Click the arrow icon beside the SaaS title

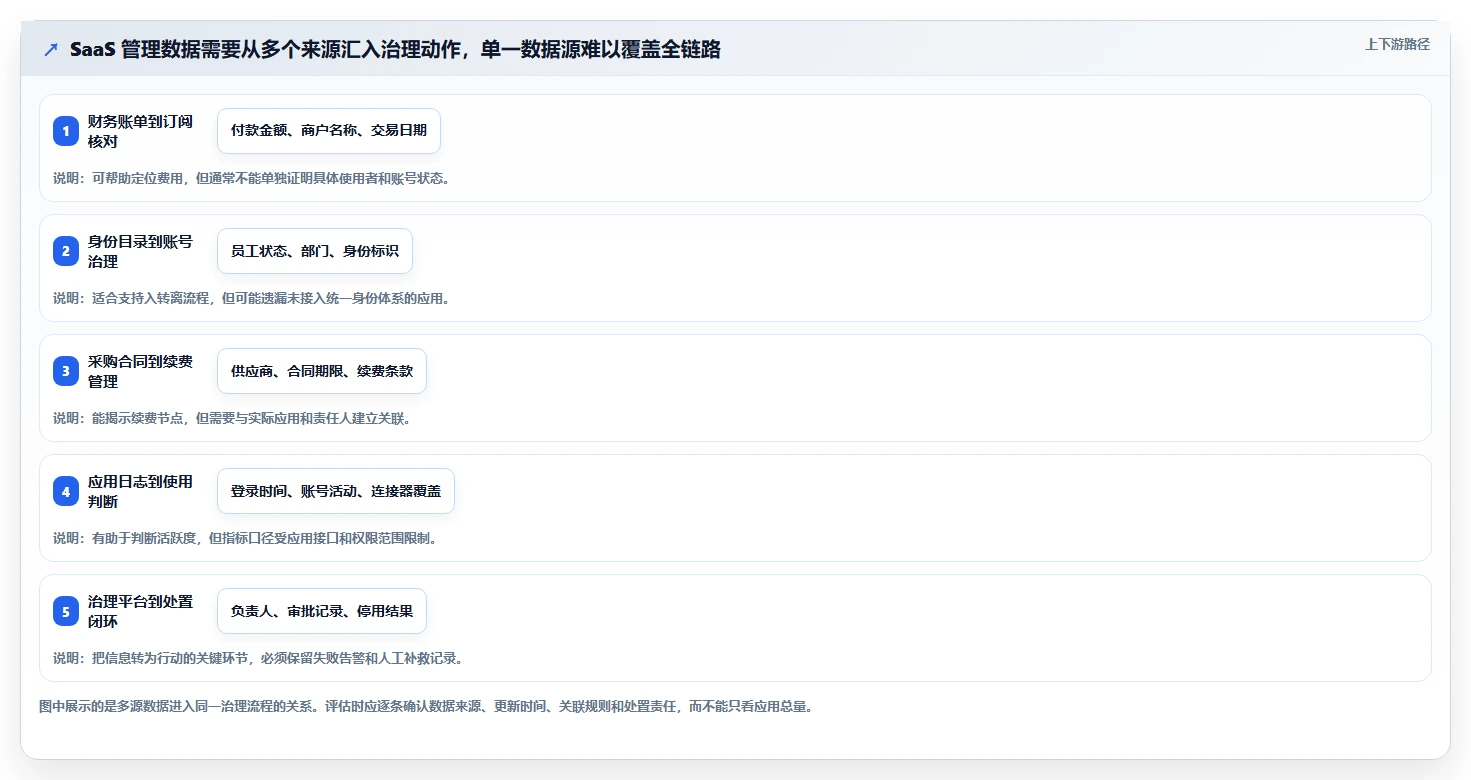coord(51,50)
